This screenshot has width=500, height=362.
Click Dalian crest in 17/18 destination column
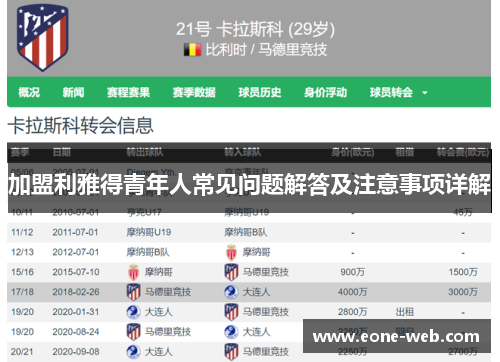coord(231,292)
